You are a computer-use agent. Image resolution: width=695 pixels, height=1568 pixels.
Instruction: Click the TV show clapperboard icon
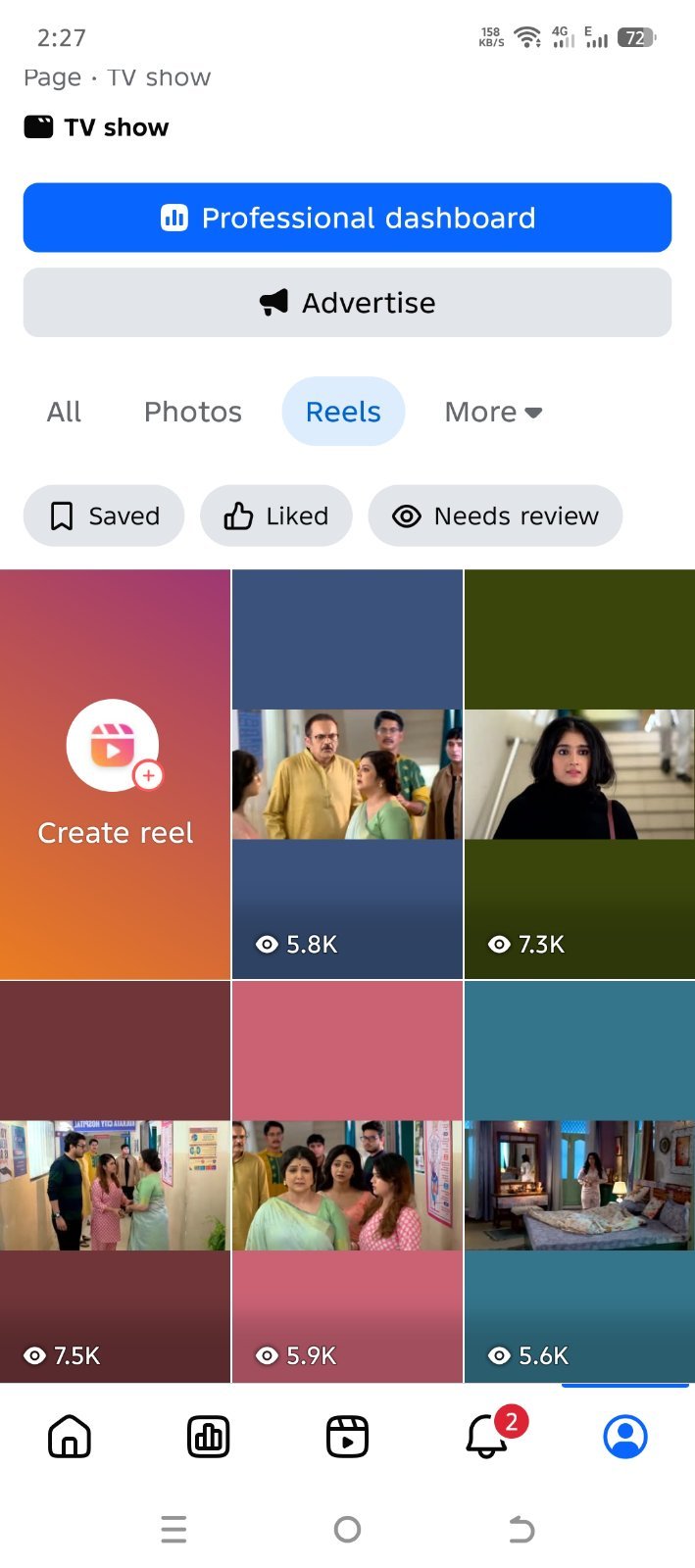point(38,126)
